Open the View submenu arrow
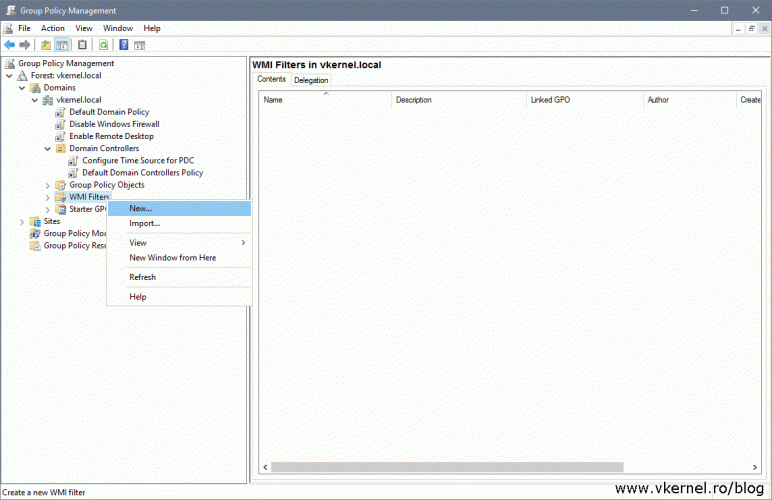This screenshot has height=500, width=772. pos(243,243)
